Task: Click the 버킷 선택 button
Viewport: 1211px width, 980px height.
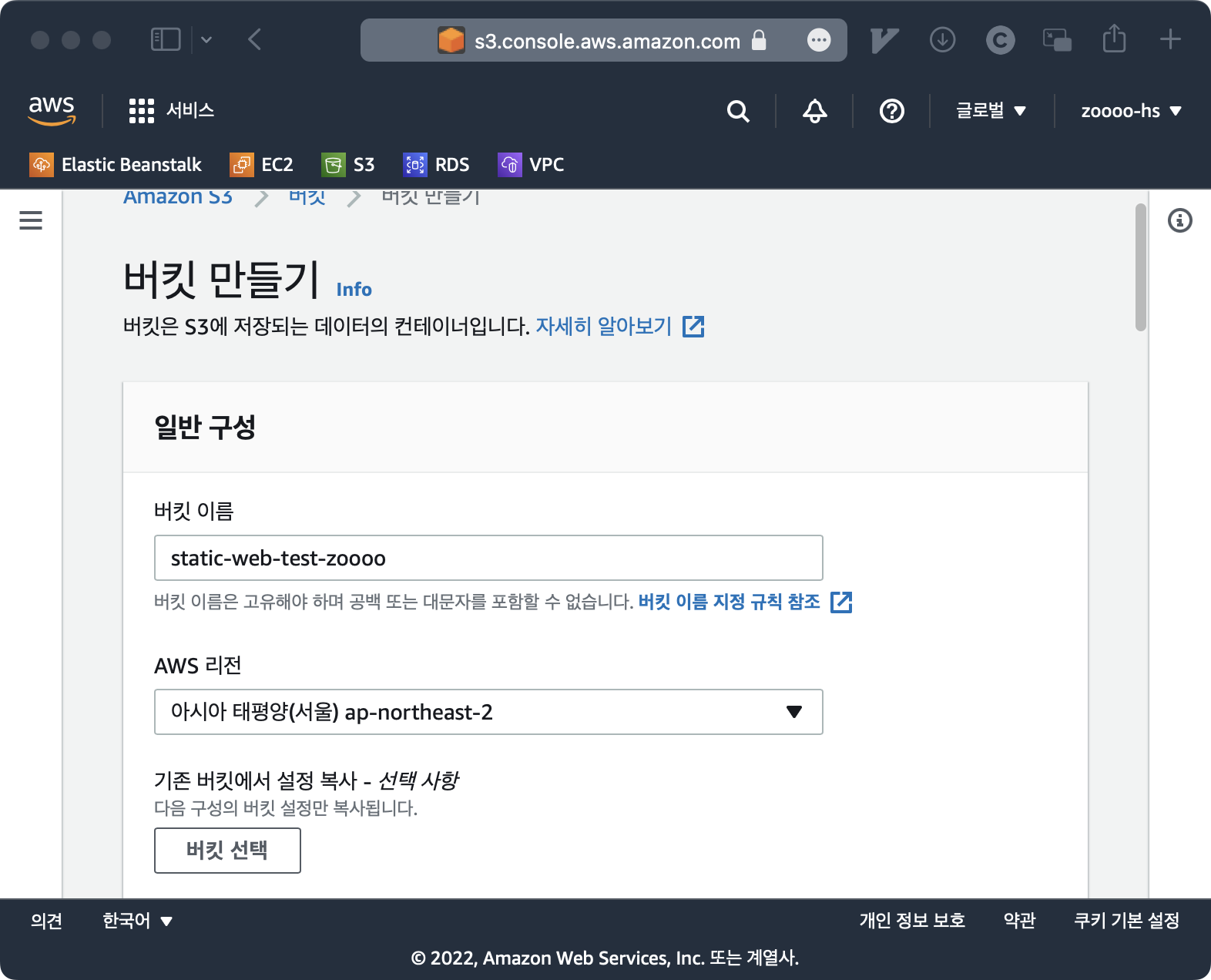Action: [x=227, y=851]
